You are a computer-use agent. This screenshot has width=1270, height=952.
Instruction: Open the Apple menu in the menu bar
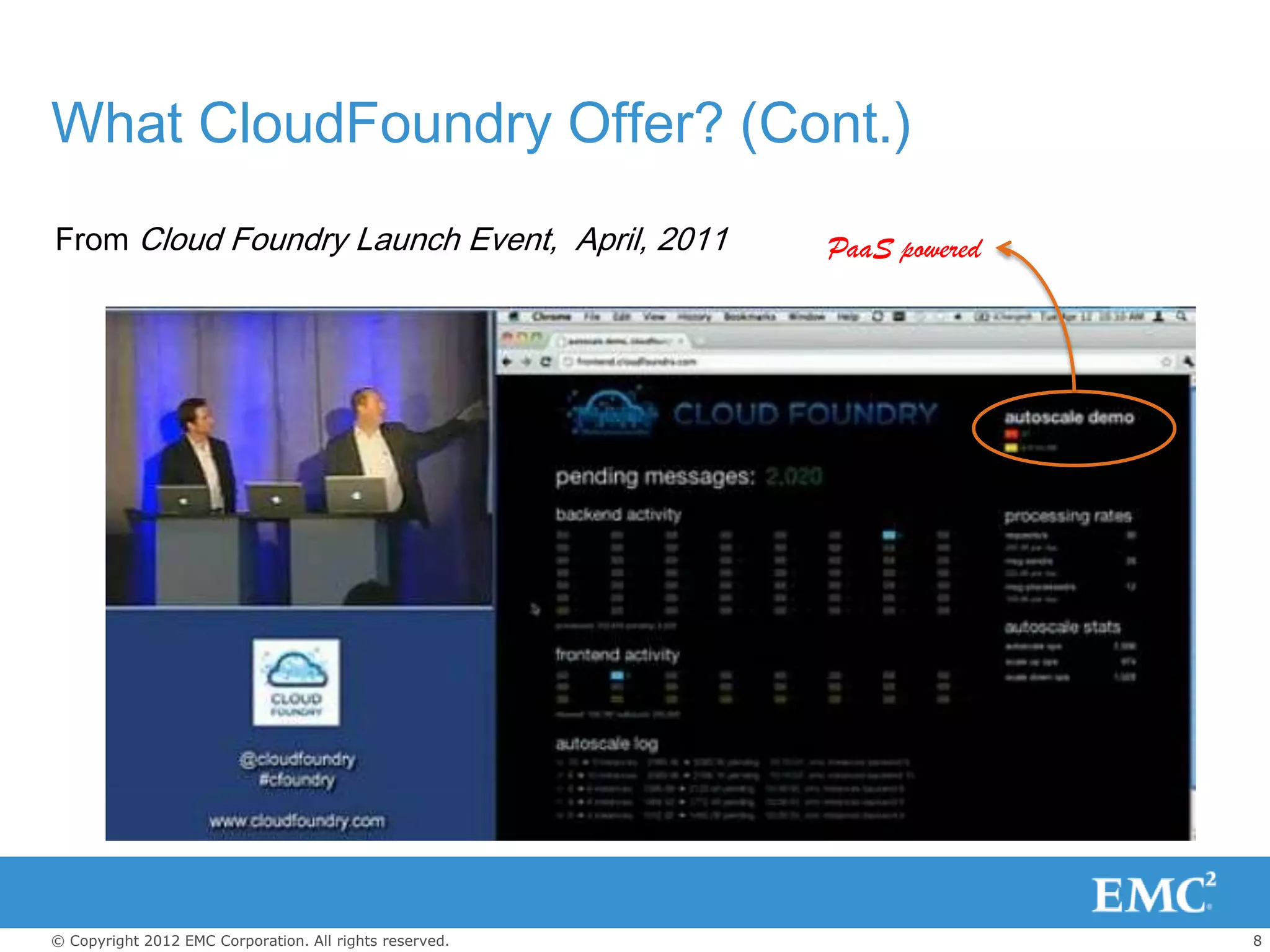513,316
